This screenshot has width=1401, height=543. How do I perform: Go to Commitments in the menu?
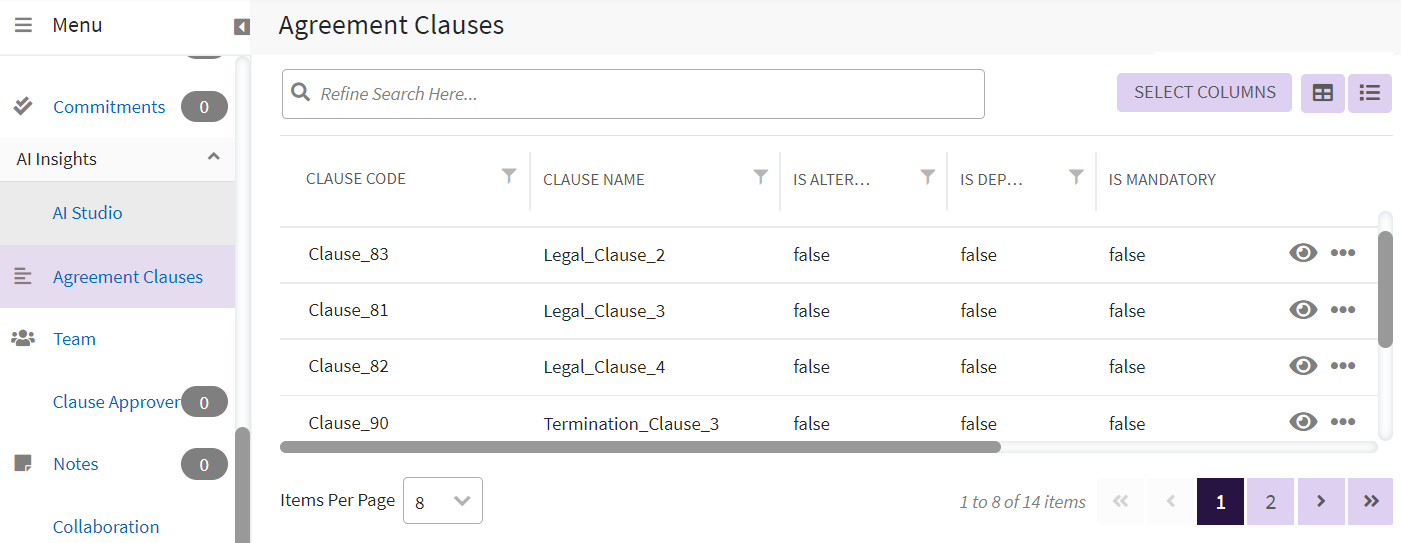tap(109, 107)
